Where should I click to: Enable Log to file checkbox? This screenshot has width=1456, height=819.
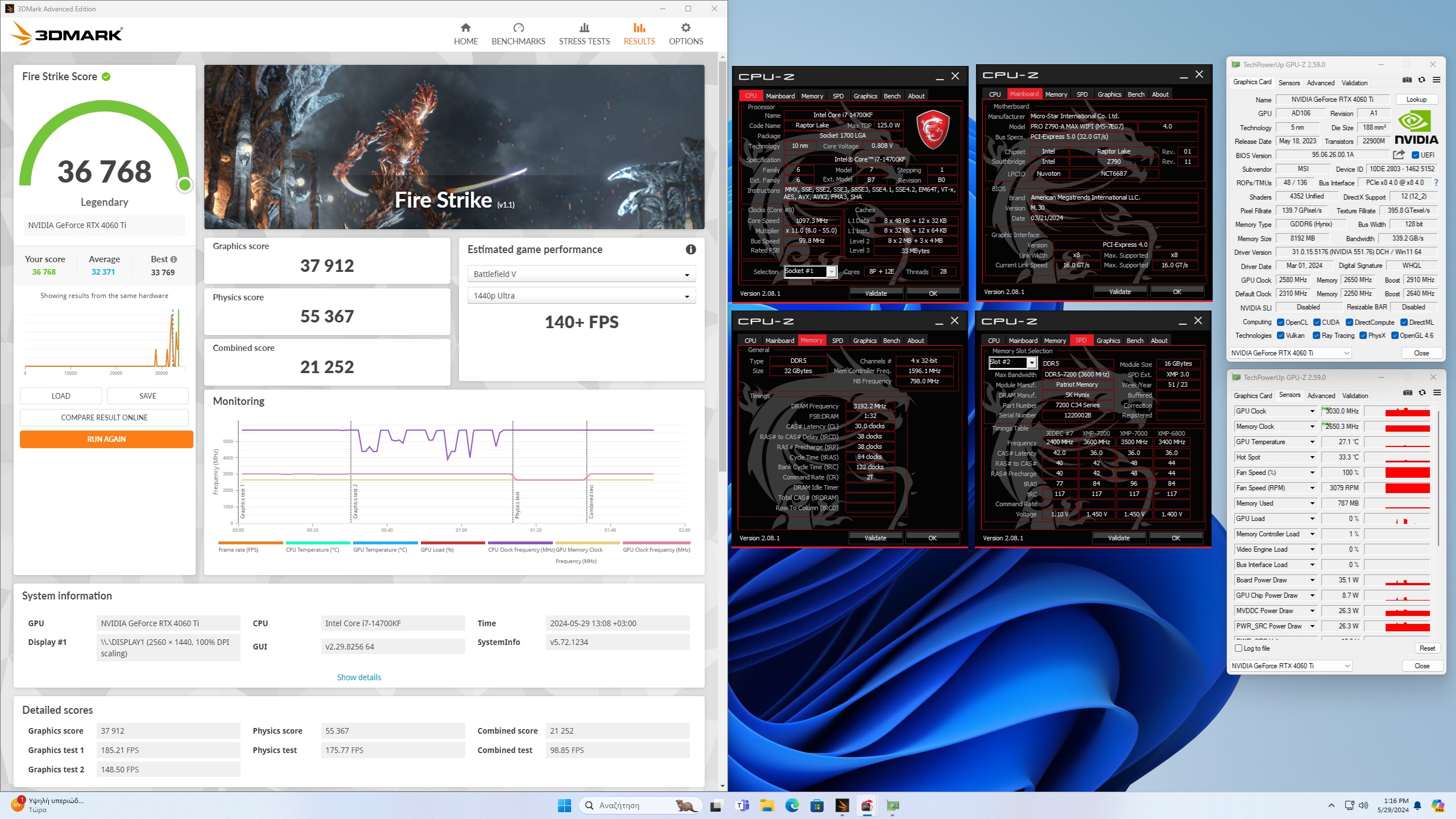click(x=1239, y=648)
